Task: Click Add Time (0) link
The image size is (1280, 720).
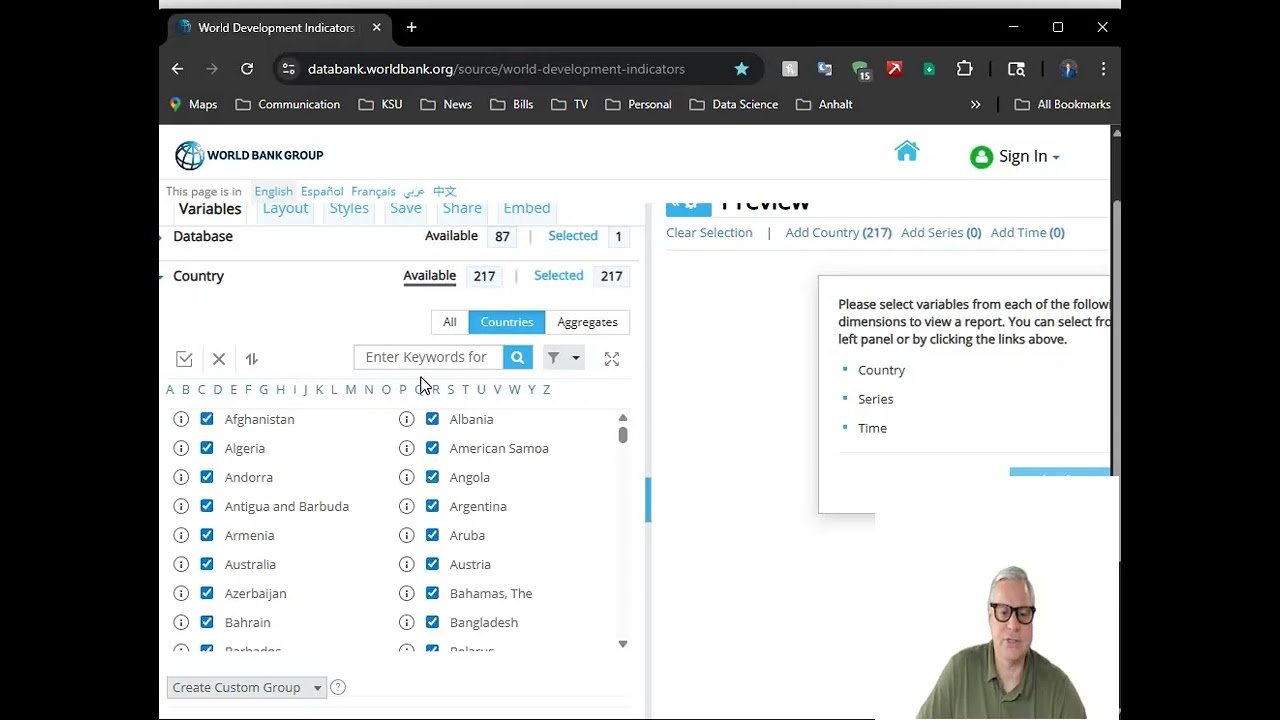Action: 1028,233
